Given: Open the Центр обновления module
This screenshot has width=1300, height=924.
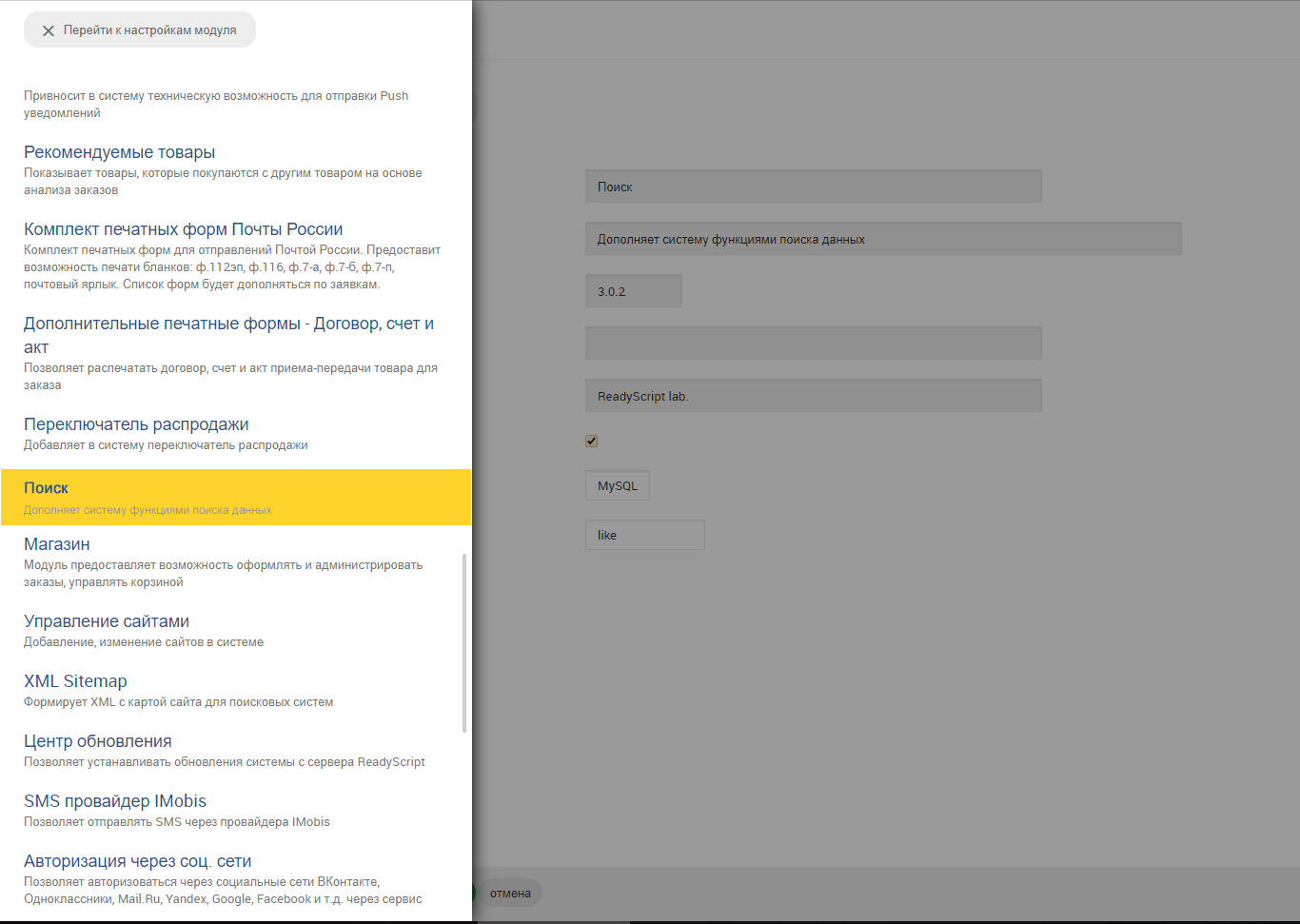Looking at the screenshot, I should coord(98,741).
